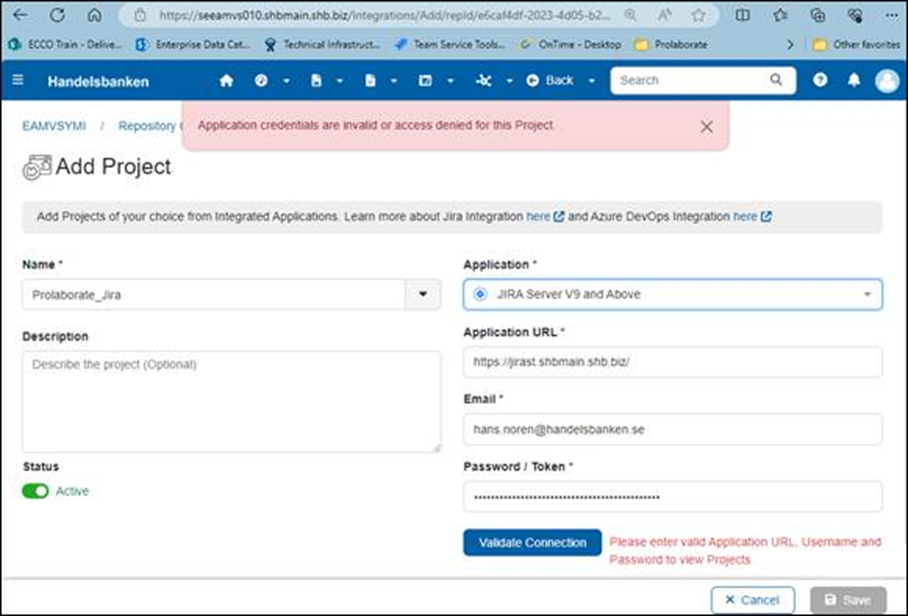Focus the Name input field
908x616 pixels.
pos(214,294)
